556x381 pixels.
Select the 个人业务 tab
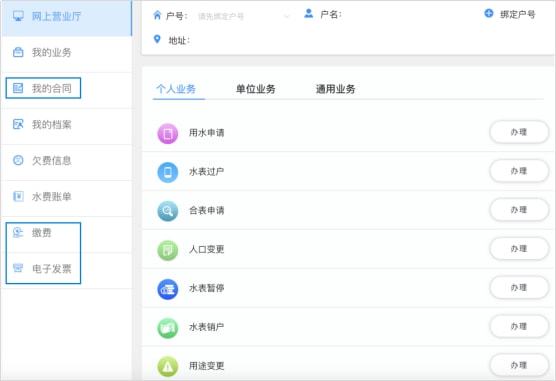(176, 89)
